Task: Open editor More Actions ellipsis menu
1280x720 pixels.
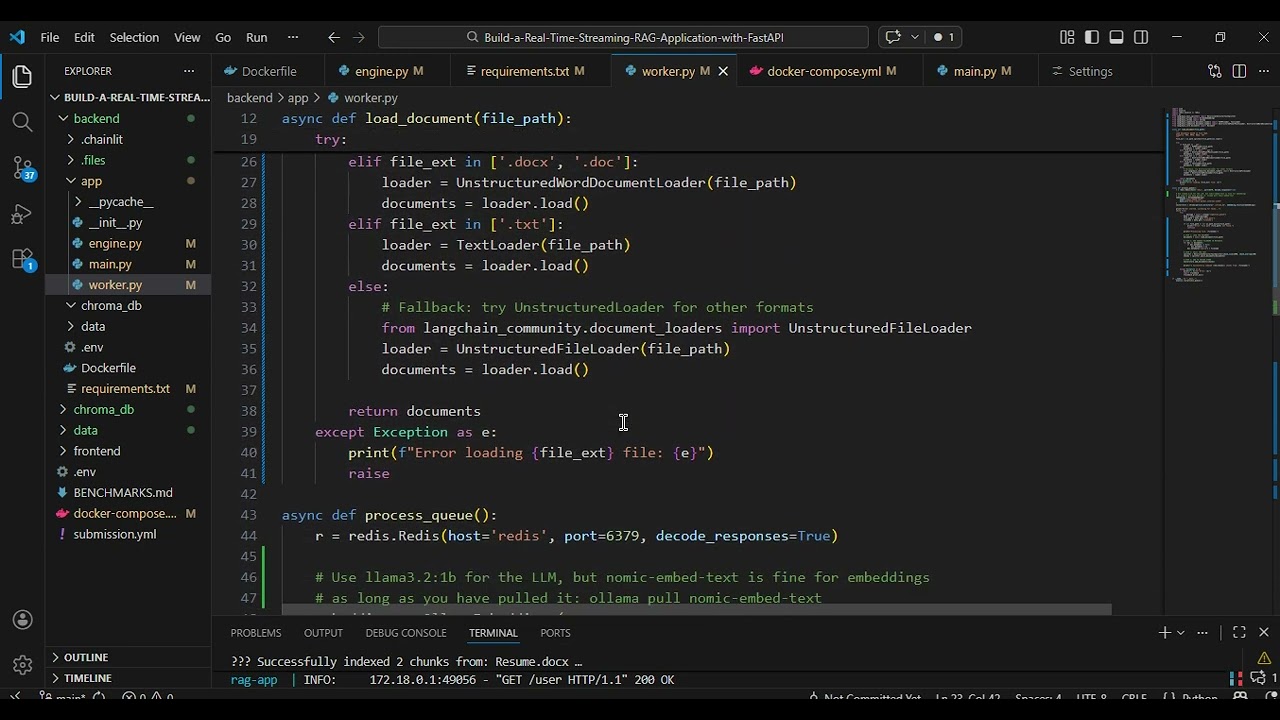Action: point(1263,71)
